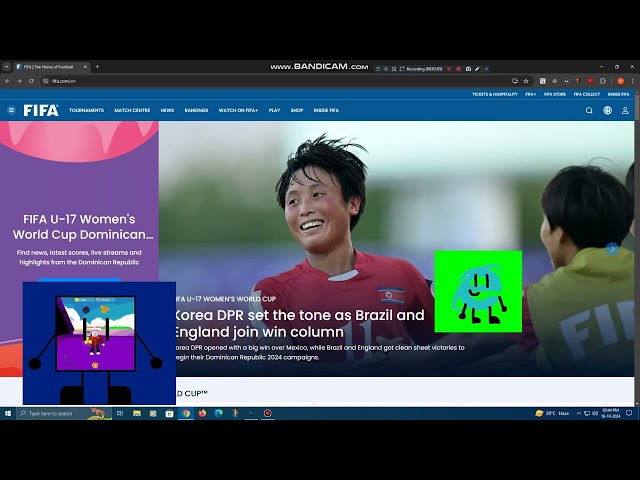640x480 pixels.
Task: Open File Explorer from taskbar
Action: point(137,413)
